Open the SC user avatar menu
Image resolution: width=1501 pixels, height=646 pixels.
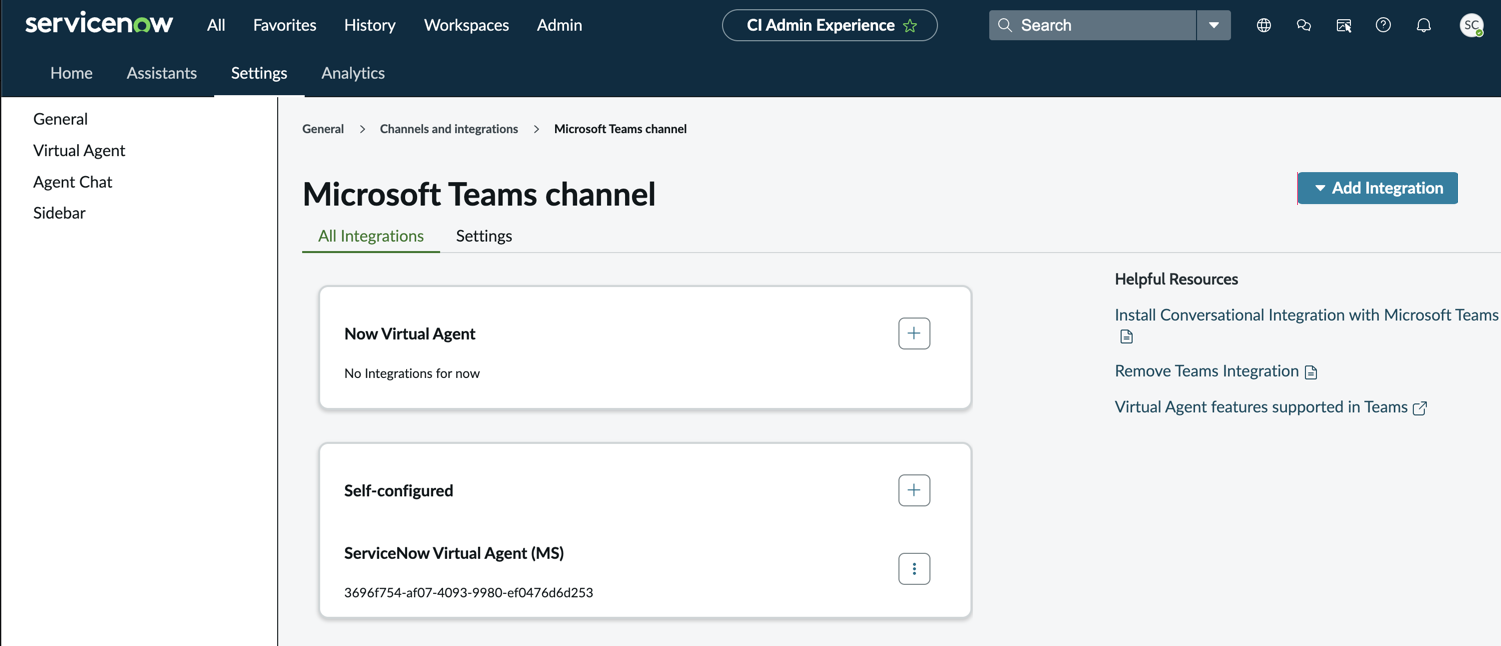(x=1471, y=25)
